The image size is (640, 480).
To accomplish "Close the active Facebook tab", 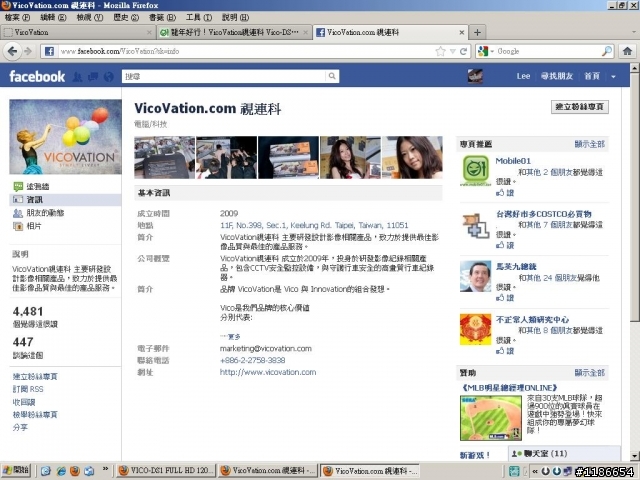I will pos(462,32).
